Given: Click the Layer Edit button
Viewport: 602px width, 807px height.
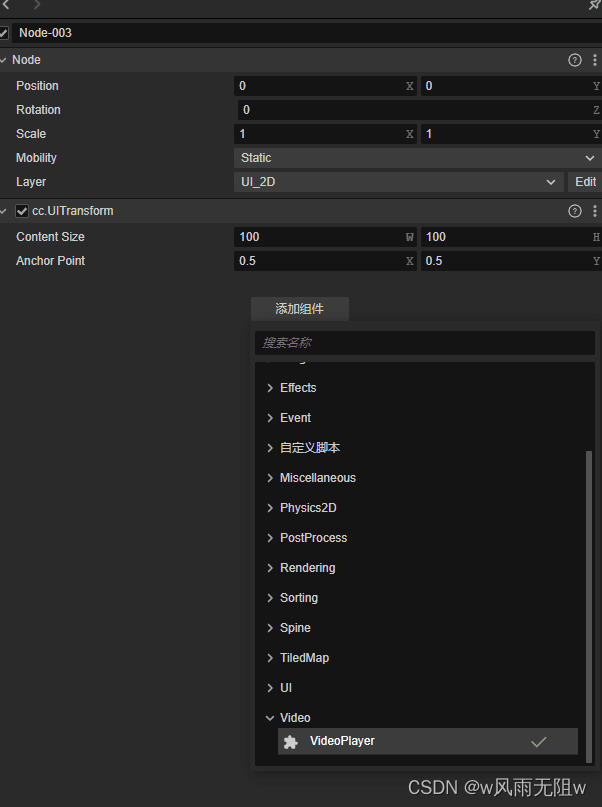Looking at the screenshot, I should (x=585, y=182).
